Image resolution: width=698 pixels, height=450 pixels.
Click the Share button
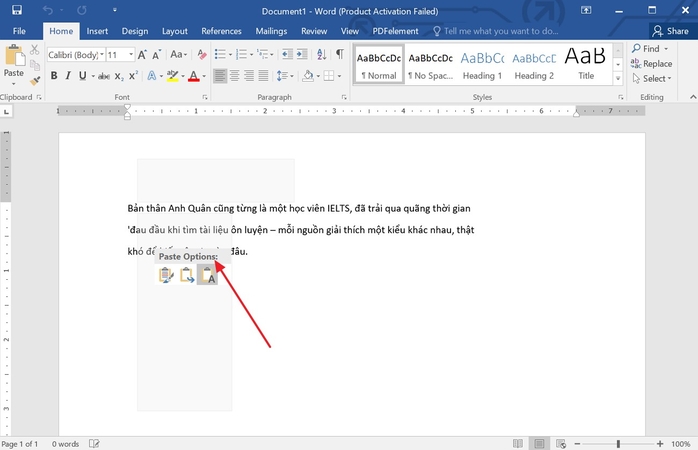click(671, 31)
